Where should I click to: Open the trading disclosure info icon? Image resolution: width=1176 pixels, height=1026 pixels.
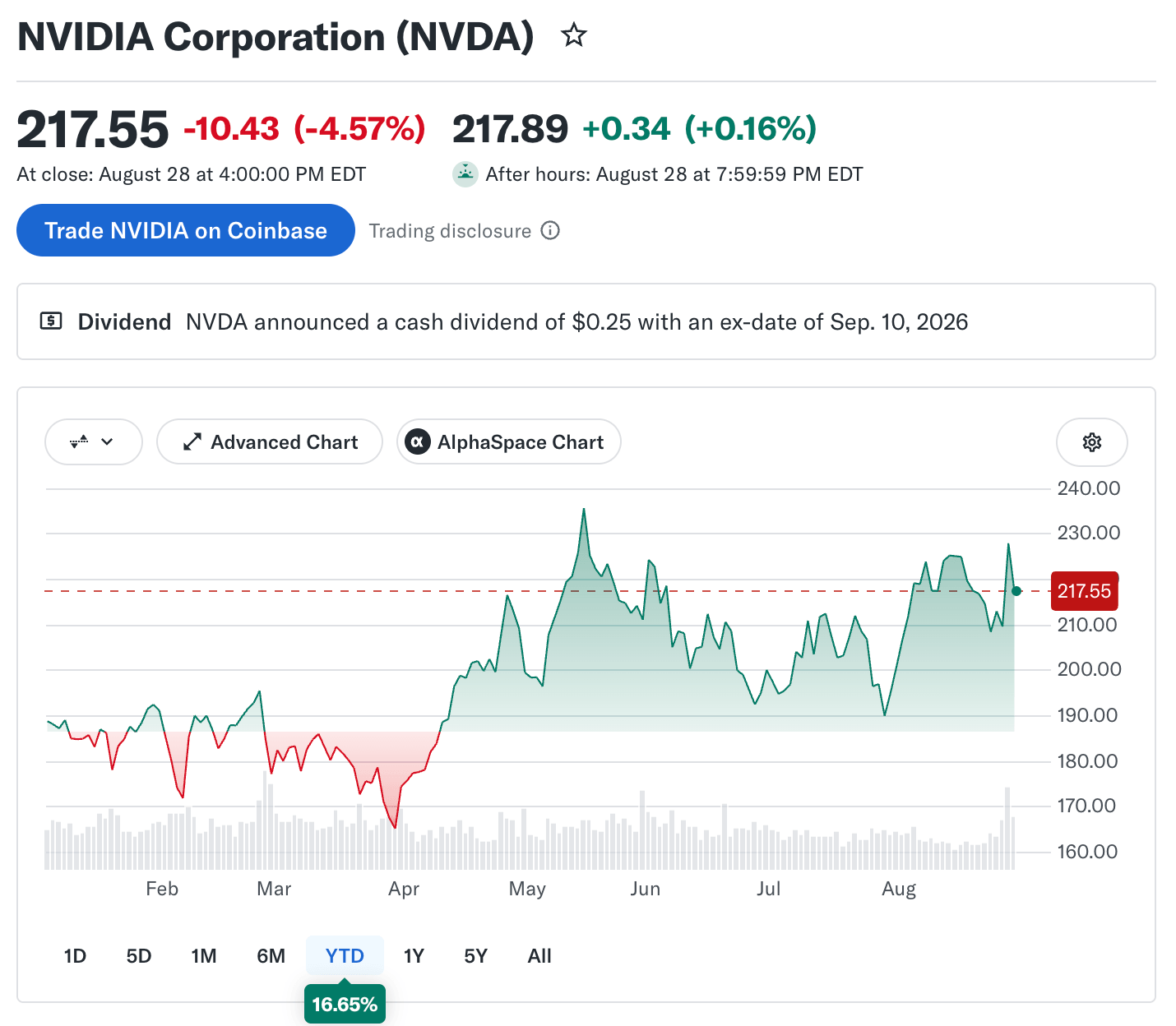(x=550, y=231)
